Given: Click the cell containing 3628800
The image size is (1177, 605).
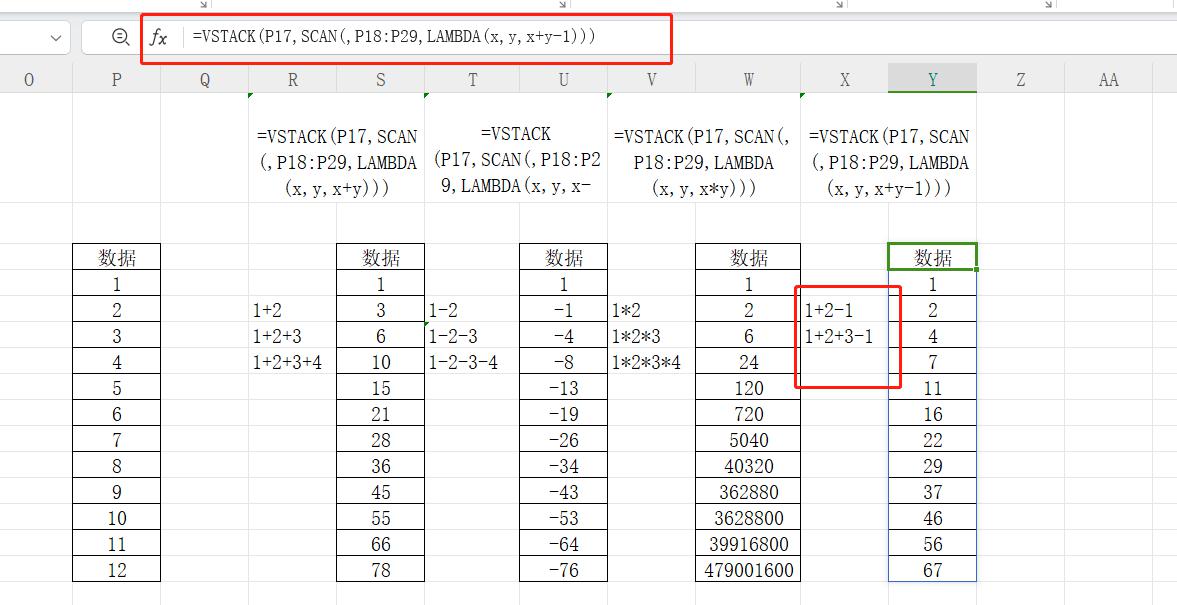Looking at the screenshot, I should pyautogui.click(x=748, y=518).
